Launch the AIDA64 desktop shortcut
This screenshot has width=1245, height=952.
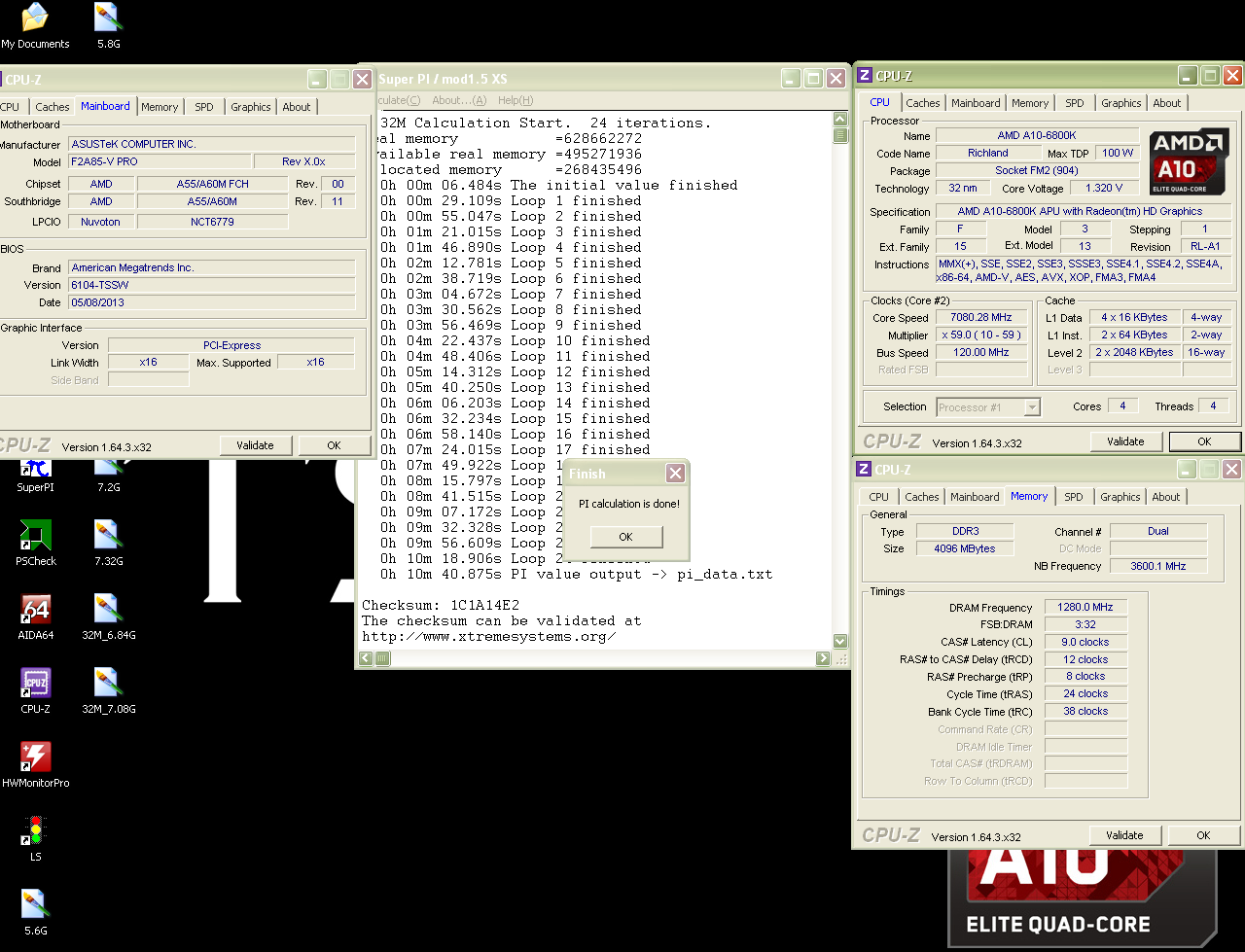[35, 617]
